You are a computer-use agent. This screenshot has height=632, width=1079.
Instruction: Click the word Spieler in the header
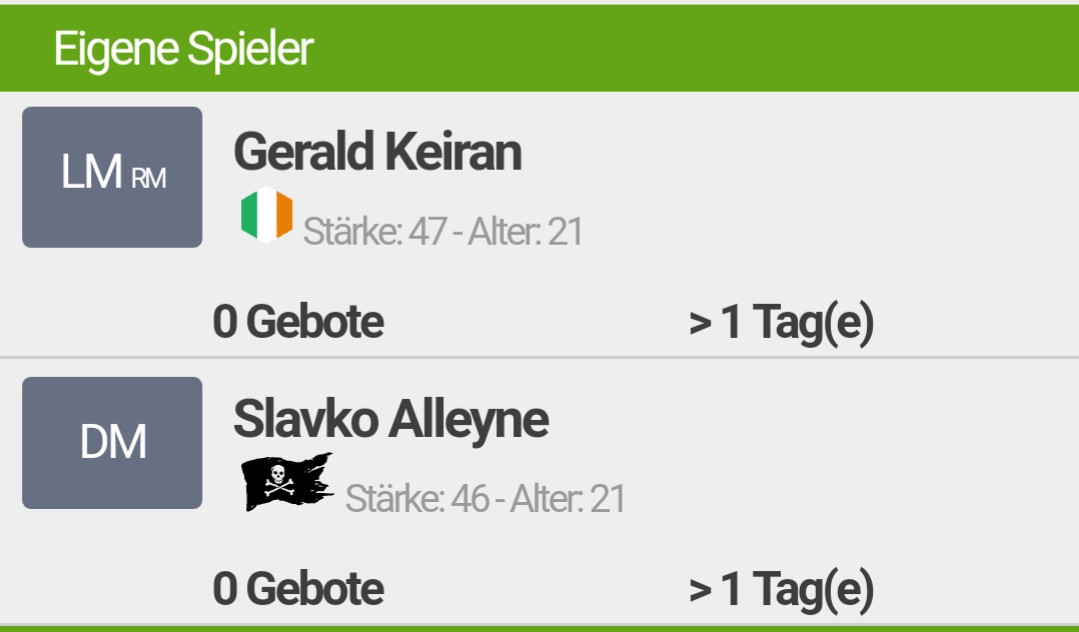[250, 50]
